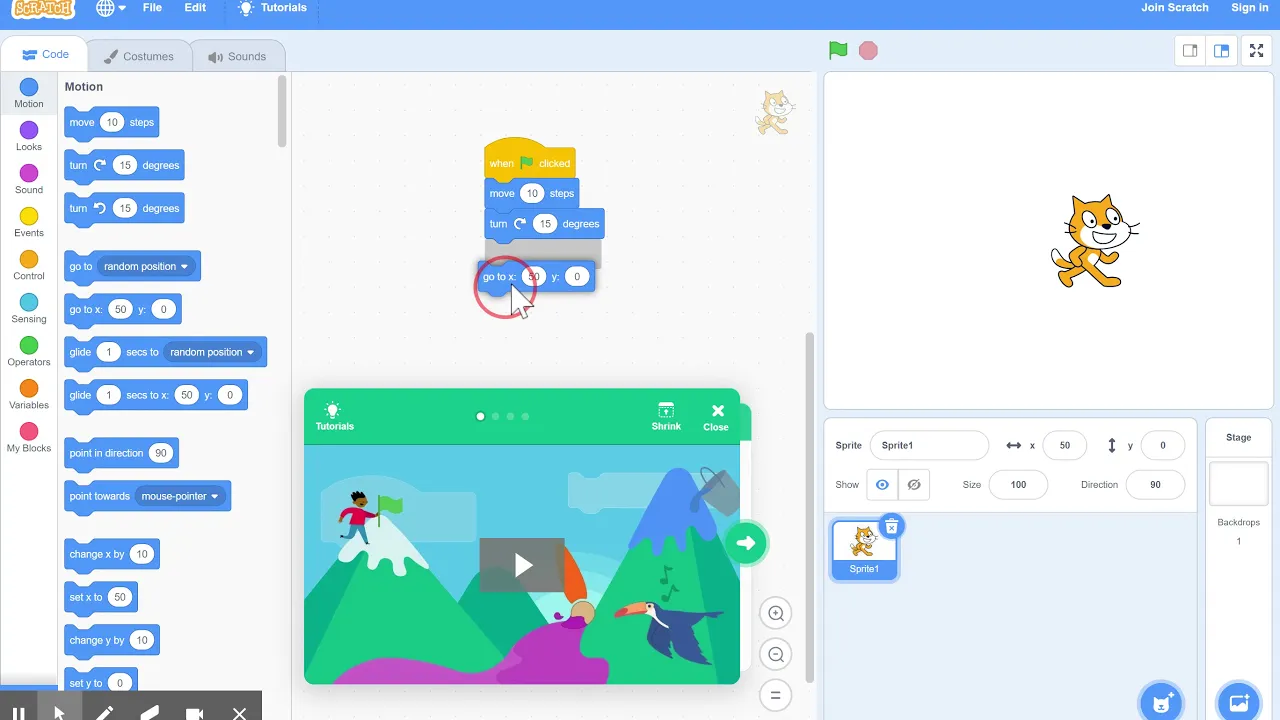The width and height of the screenshot is (1280, 720).
Task: Shrink the tutorial card
Action: (x=666, y=416)
